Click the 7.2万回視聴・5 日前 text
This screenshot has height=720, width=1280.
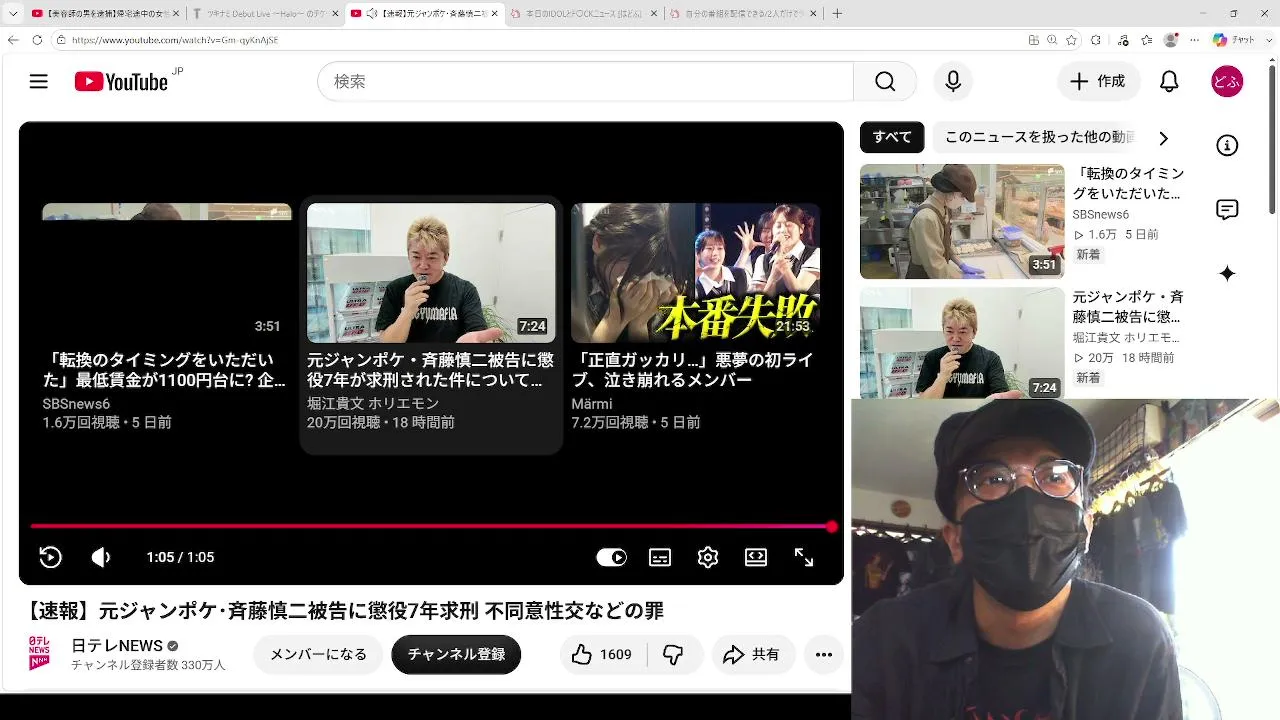coord(636,423)
